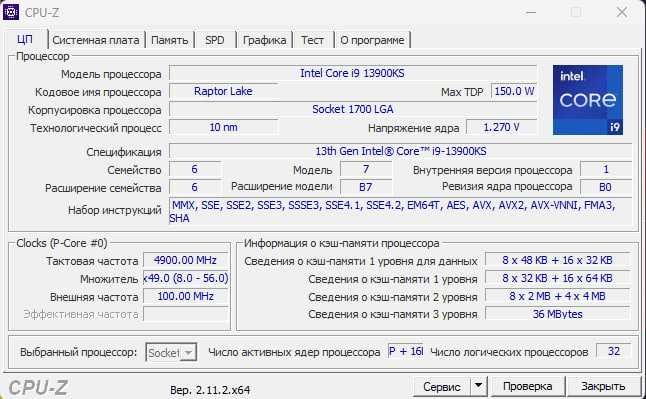Open the Тест tab
Screen dimensions: 646x399
pyautogui.click(x=312, y=40)
